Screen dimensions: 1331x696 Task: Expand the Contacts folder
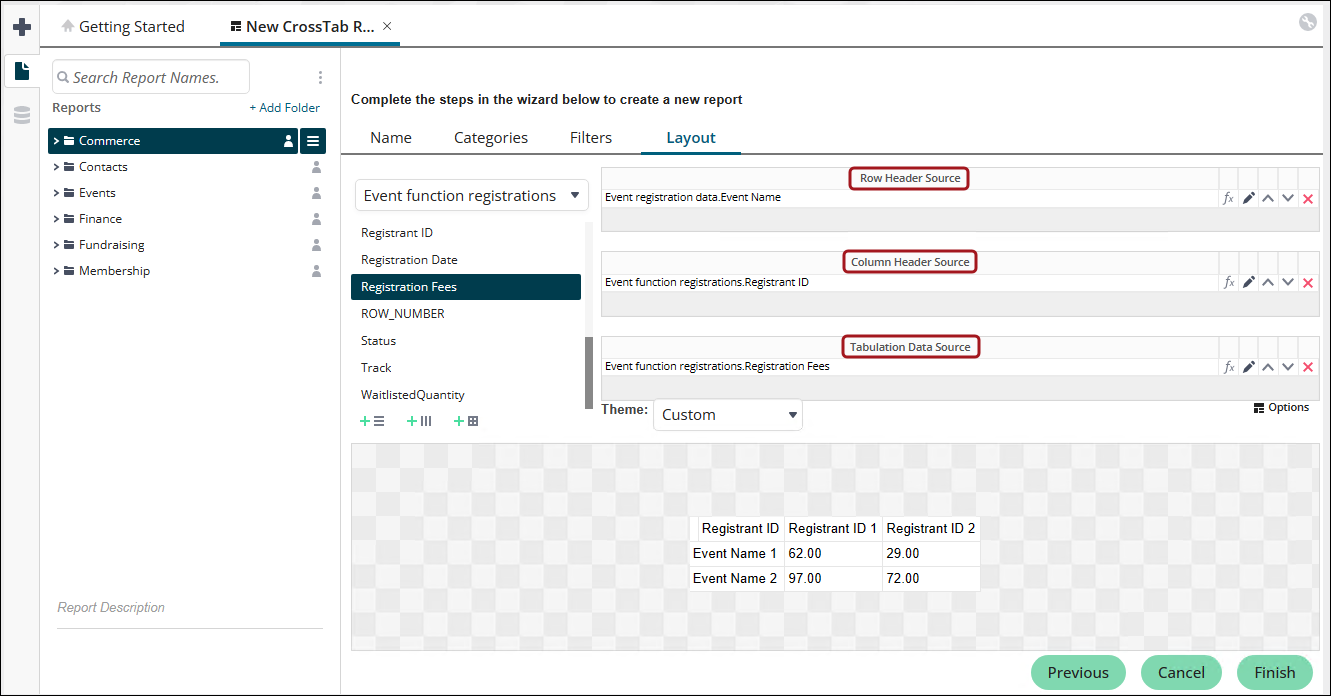click(x=57, y=167)
